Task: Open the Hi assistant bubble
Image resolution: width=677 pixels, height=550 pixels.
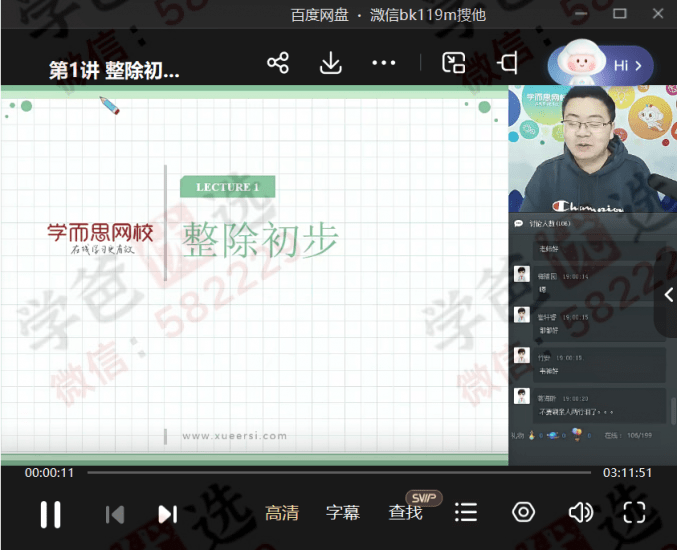Action: point(601,65)
